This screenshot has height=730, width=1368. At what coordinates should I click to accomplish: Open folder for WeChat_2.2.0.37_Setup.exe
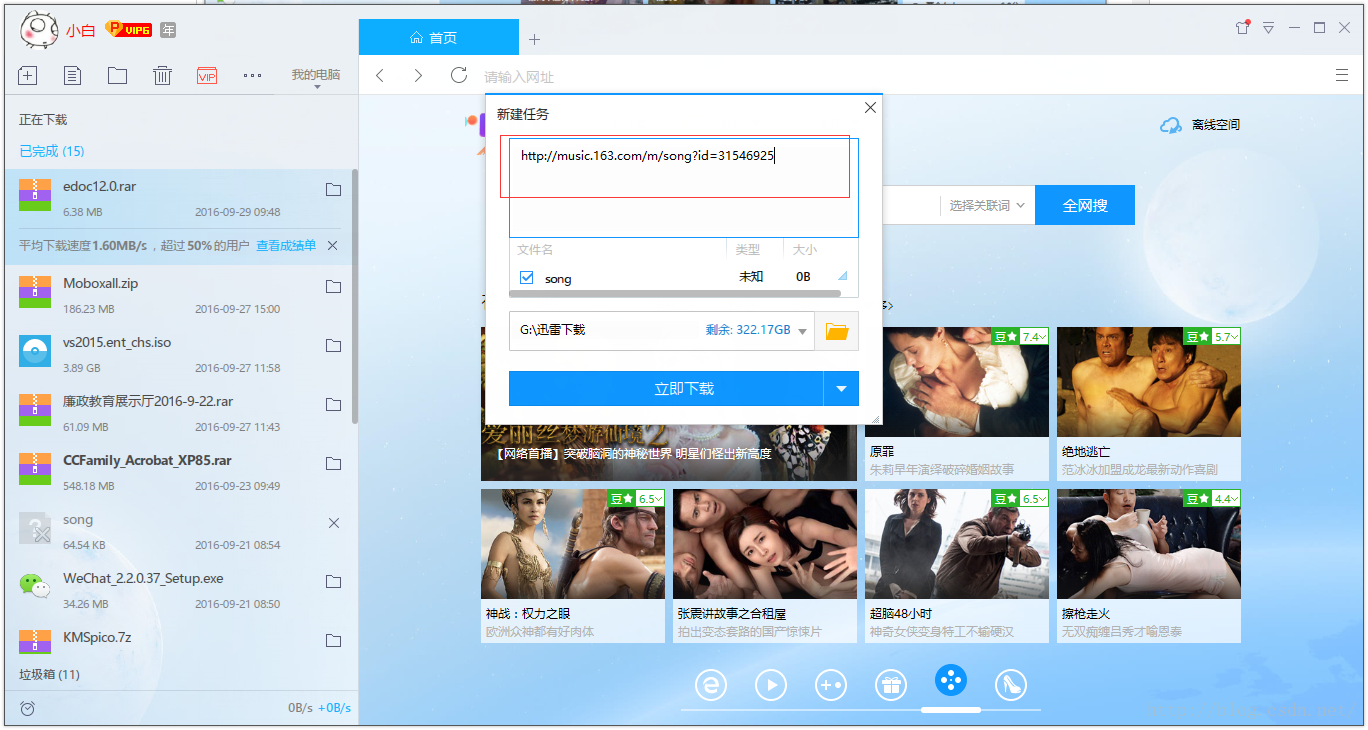(334, 582)
